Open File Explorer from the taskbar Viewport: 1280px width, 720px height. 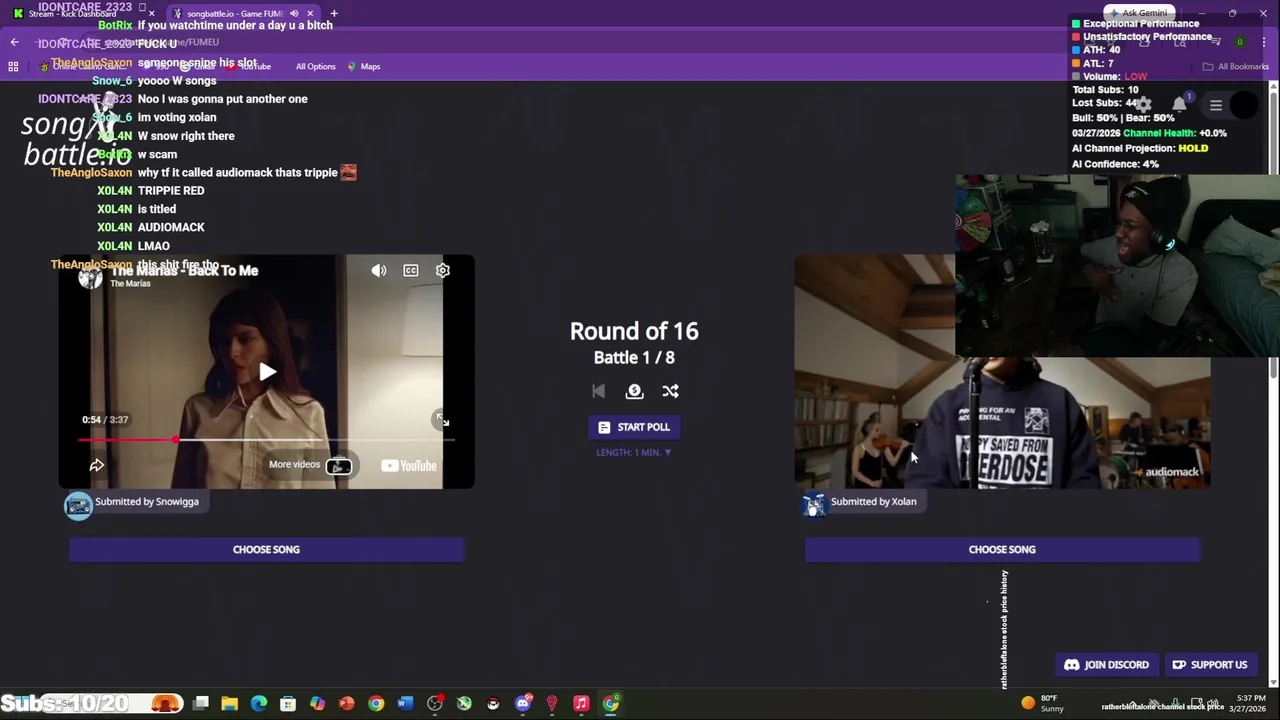click(x=229, y=703)
